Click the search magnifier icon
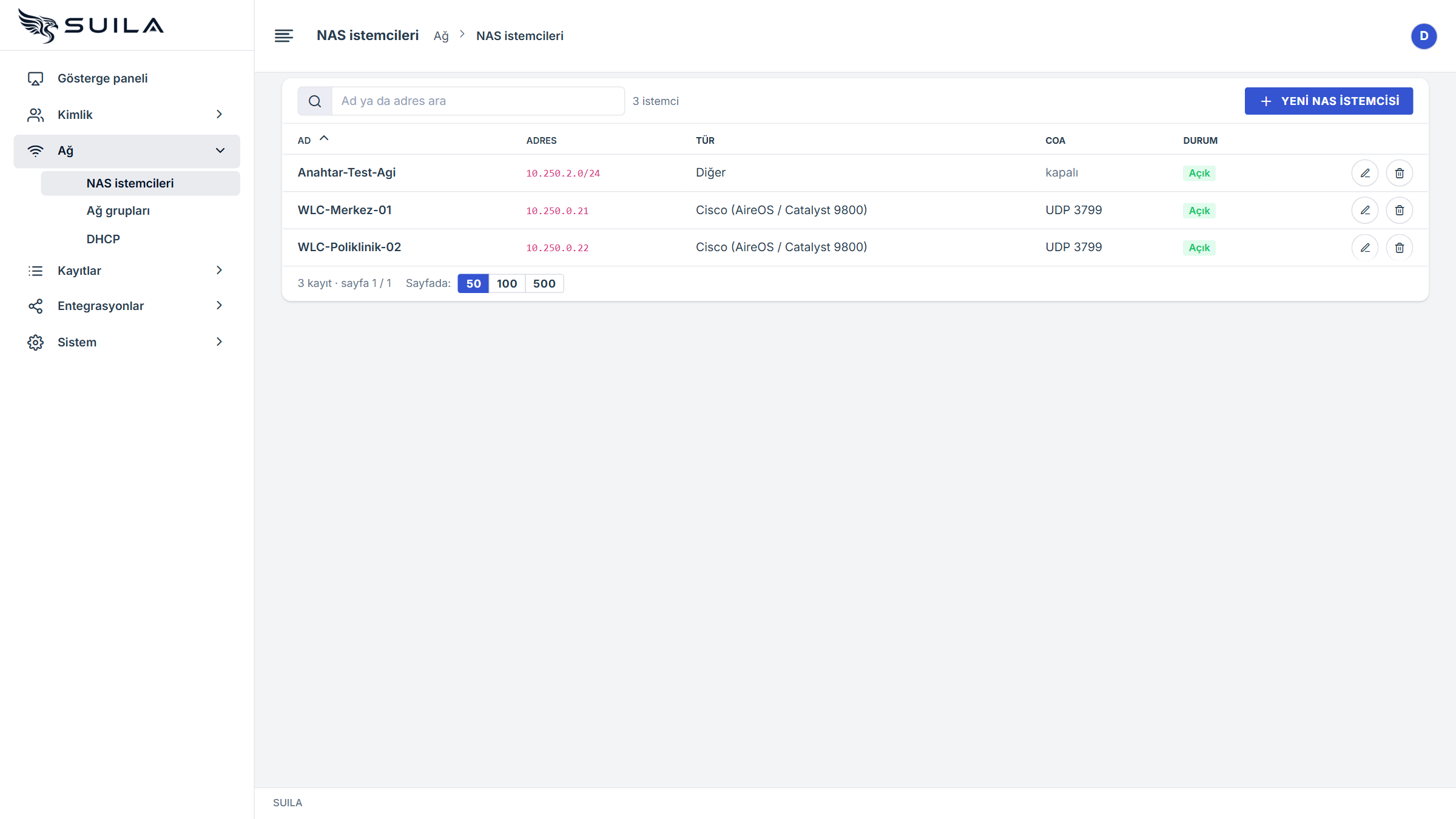Image resolution: width=1456 pixels, height=819 pixels. 315,101
